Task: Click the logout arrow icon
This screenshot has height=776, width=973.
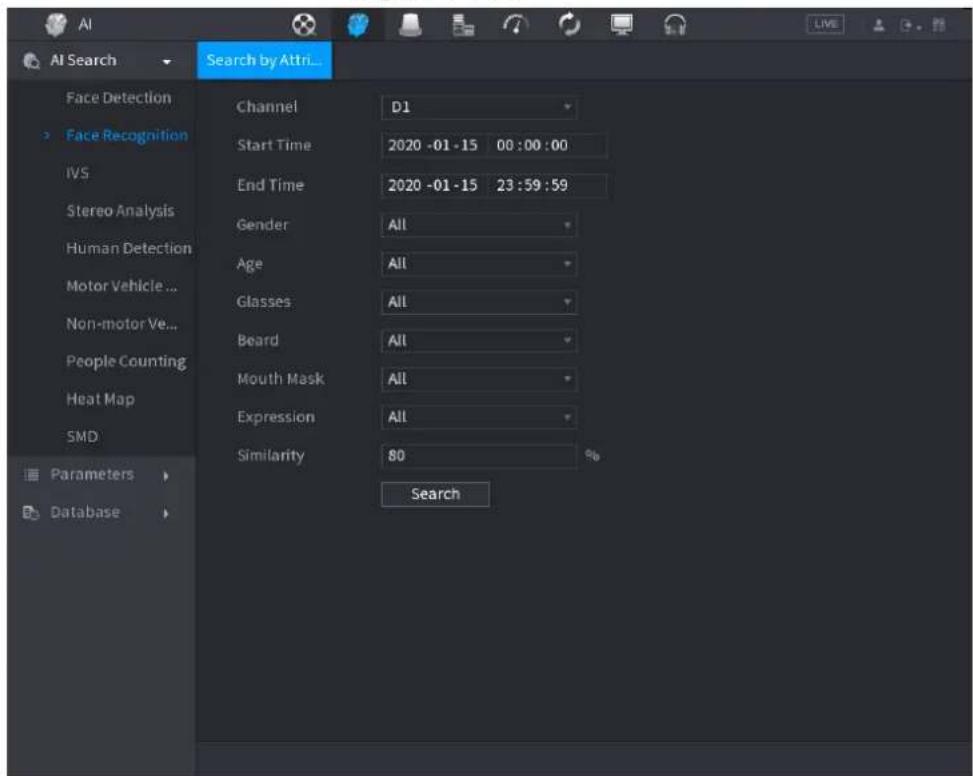Action: click(909, 25)
